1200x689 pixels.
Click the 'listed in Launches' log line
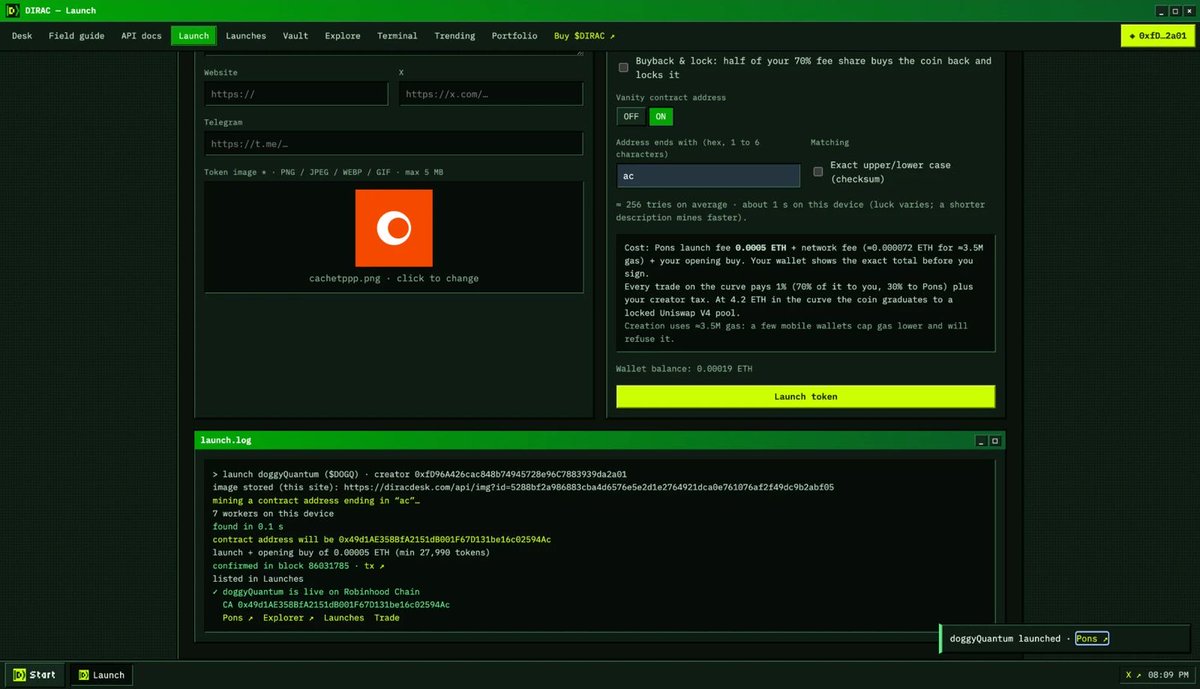point(260,578)
